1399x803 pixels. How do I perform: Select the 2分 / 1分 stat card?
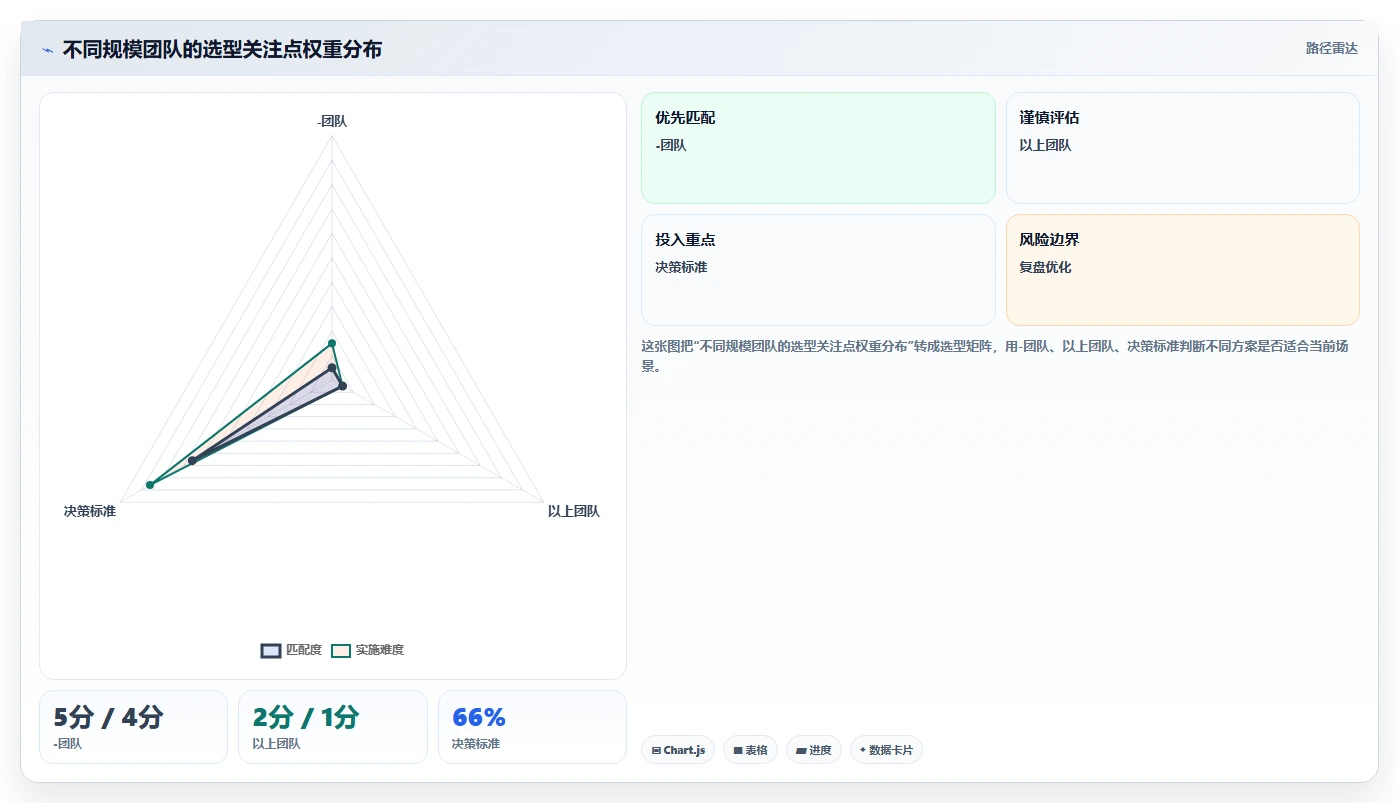point(333,727)
